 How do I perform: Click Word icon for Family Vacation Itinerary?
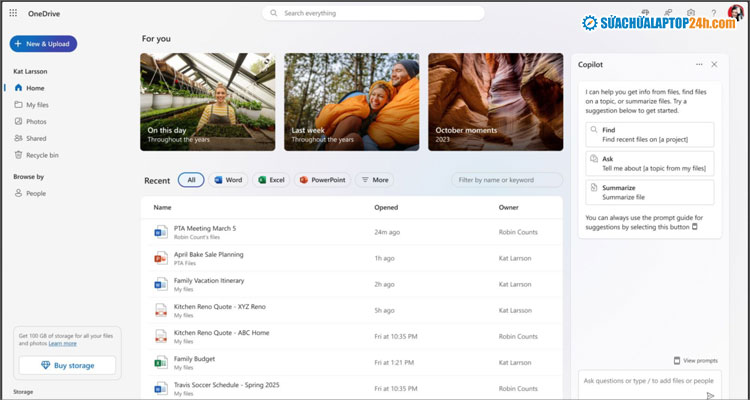point(161,284)
